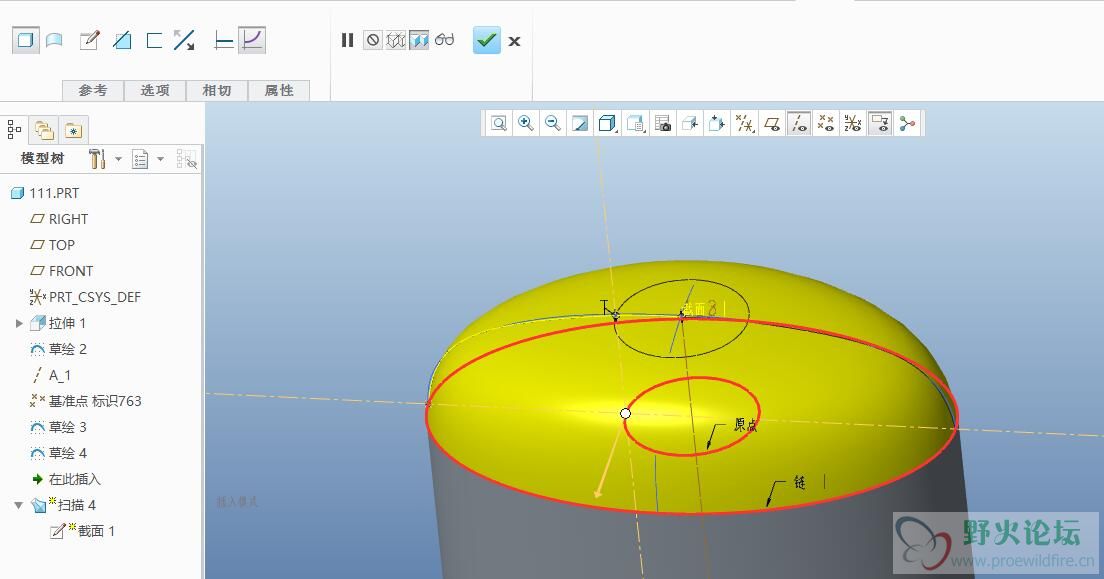This screenshot has width=1104, height=579.
Task: Expand the 拉伸 1 tree node
Action: [19, 323]
